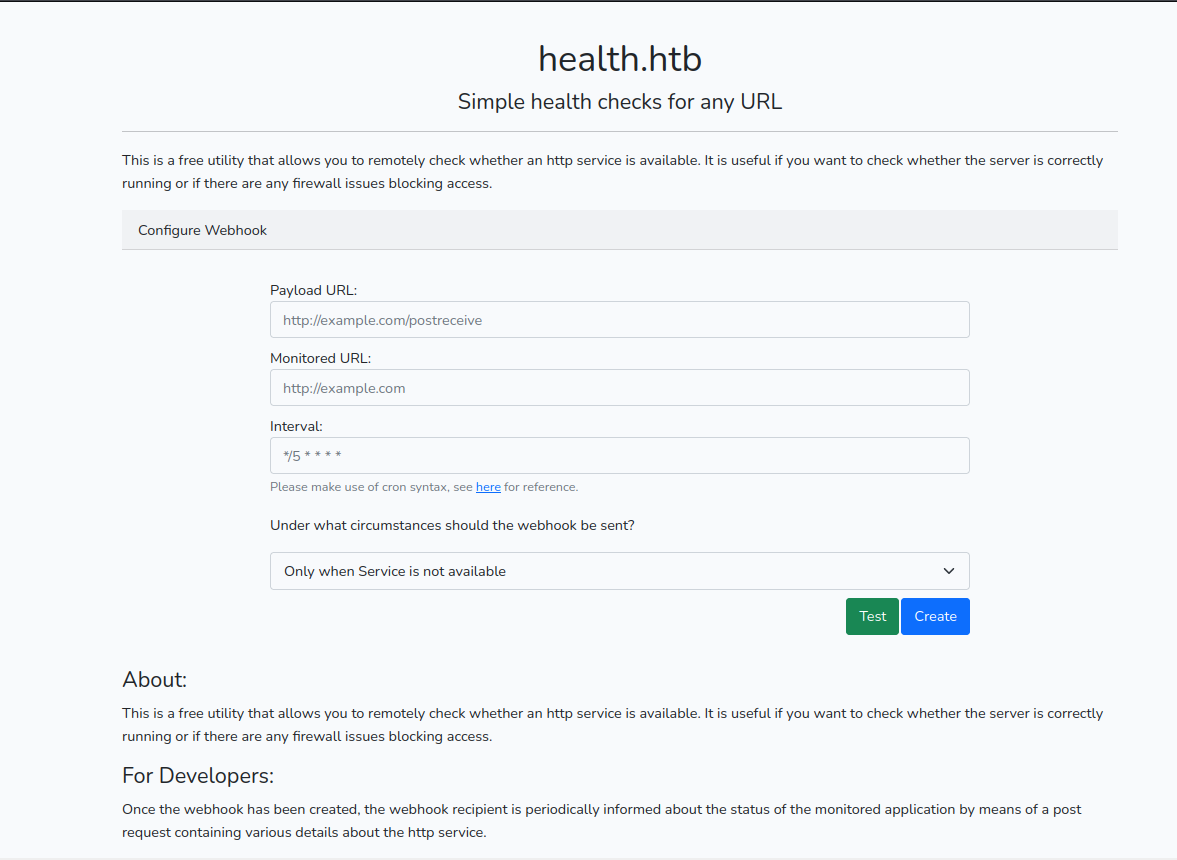Click the 'About:' section heading
This screenshot has height=860, width=1177.
point(155,680)
